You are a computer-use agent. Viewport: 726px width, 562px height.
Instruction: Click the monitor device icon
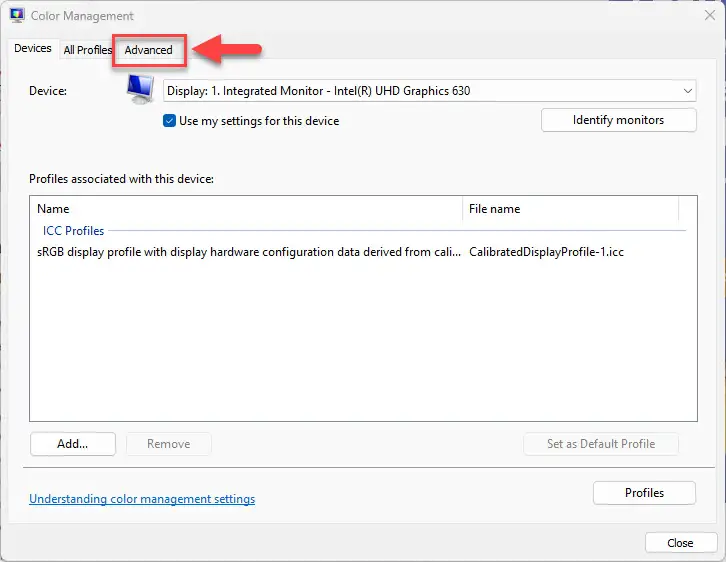pos(141,89)
